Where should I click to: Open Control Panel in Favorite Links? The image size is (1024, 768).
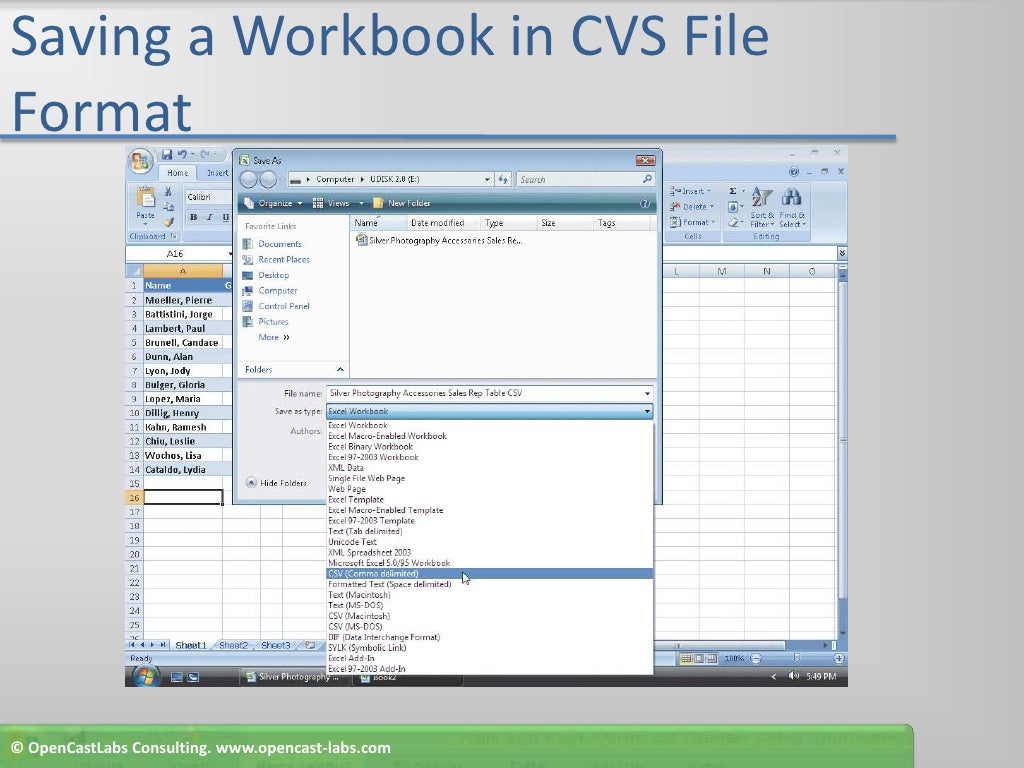[283, 306]
